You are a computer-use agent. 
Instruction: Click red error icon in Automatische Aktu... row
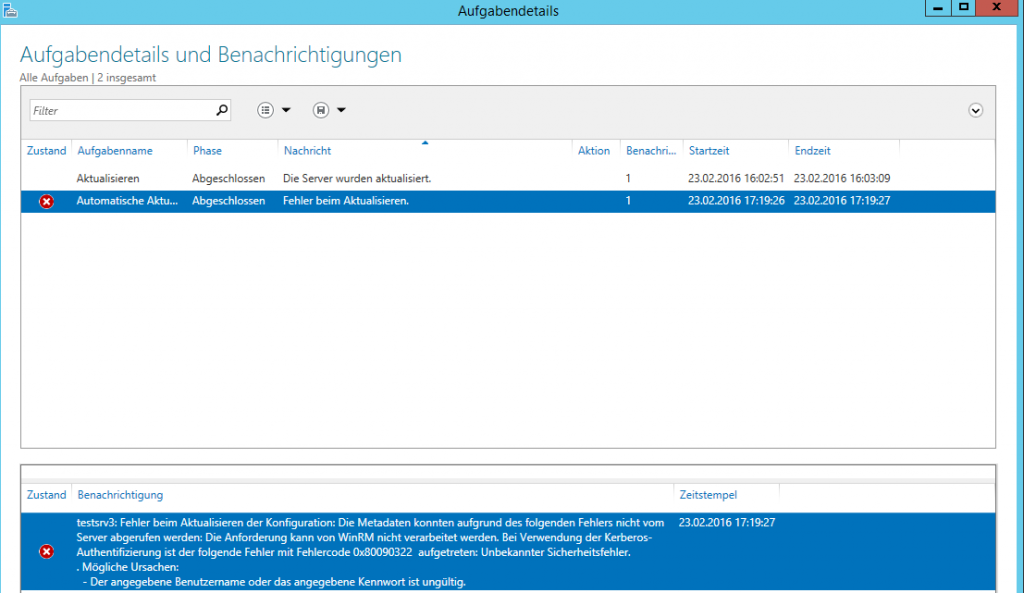[46, 201]
